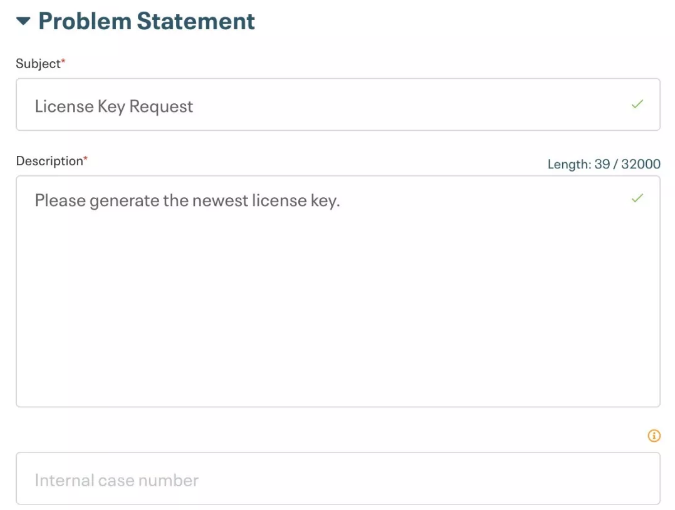675x510 pixels.
Task: Place cursor in 'License Key Request' text
Action: 114,106
